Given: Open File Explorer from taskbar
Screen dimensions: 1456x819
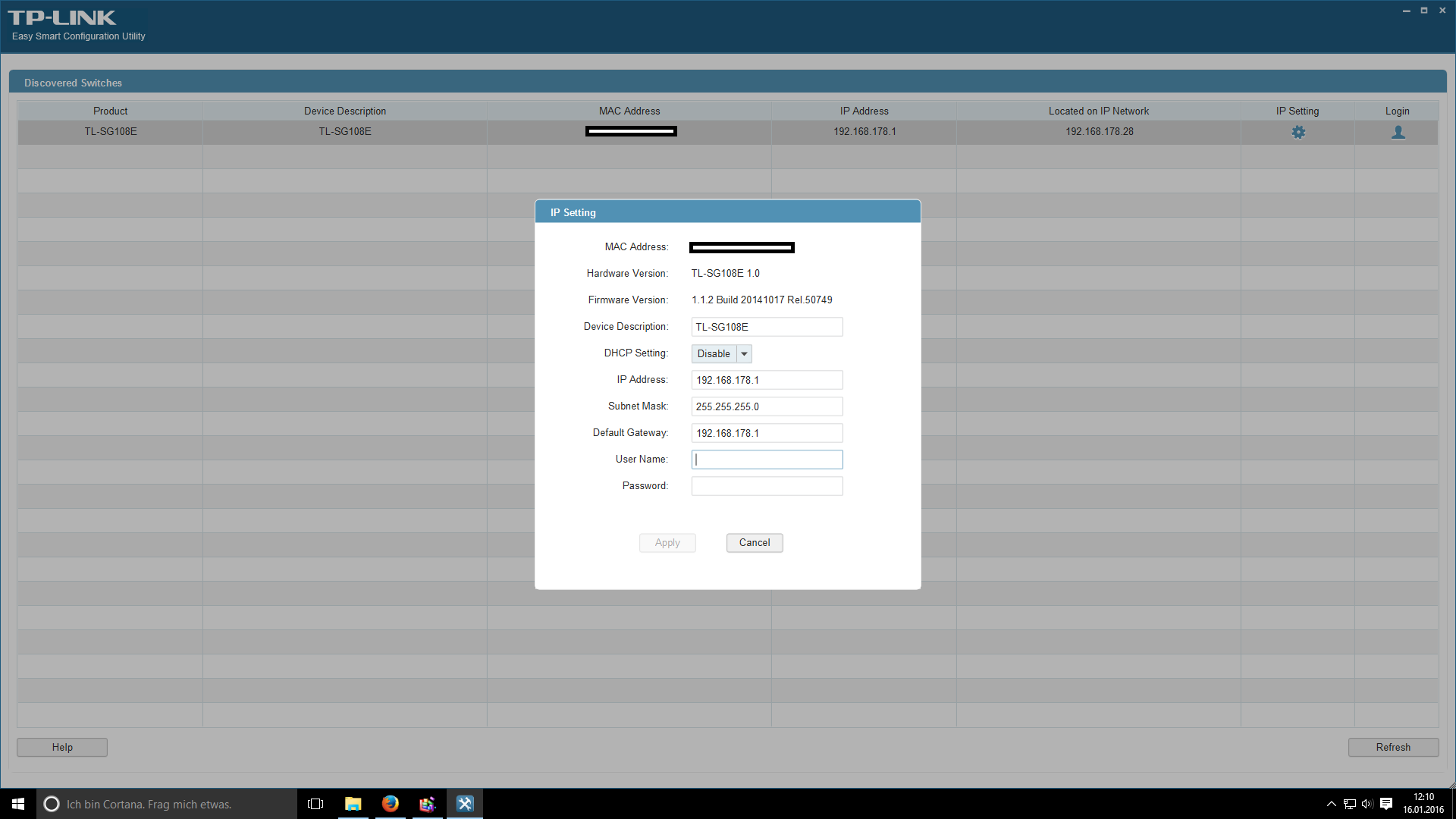Looking at the screenshot, I should tap(353, 804).
